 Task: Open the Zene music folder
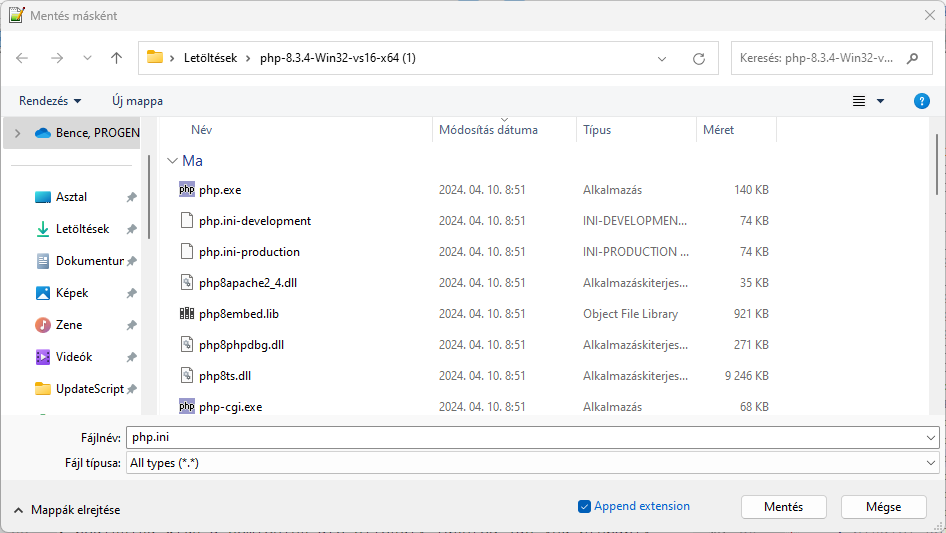pos(69,325)
